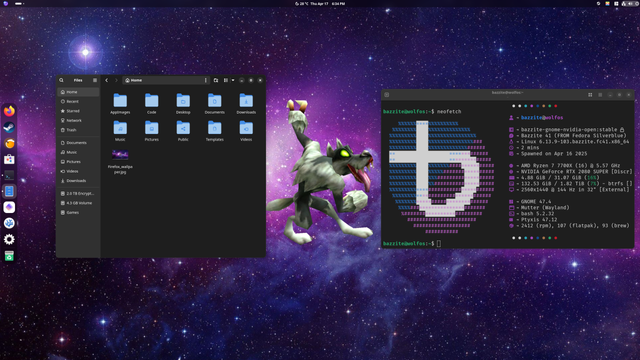The height and width of the screenshot is (360, 640).
Task: Open the Music sidebar bookmark
Action: click(78, 152)
